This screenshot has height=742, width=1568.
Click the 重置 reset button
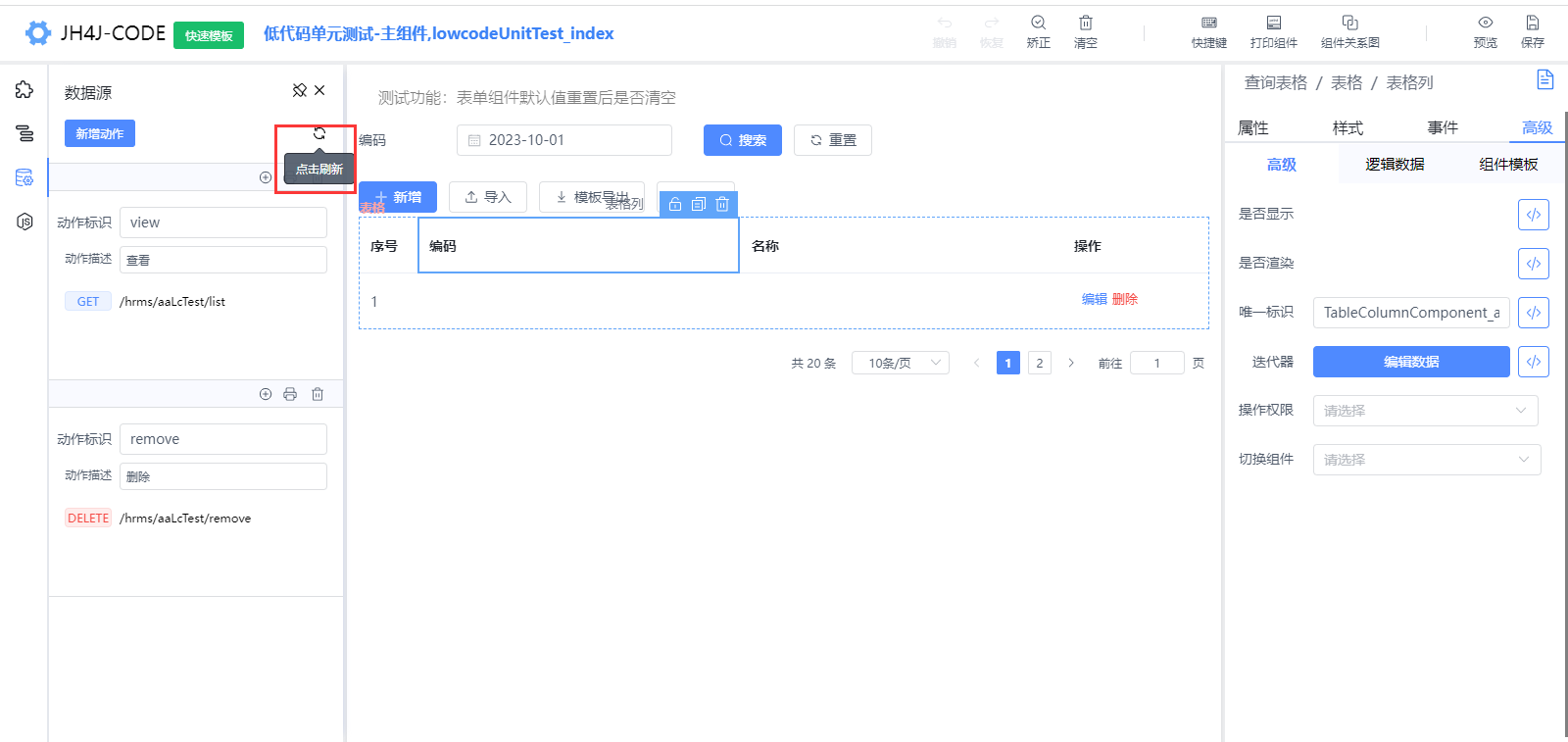833,140
